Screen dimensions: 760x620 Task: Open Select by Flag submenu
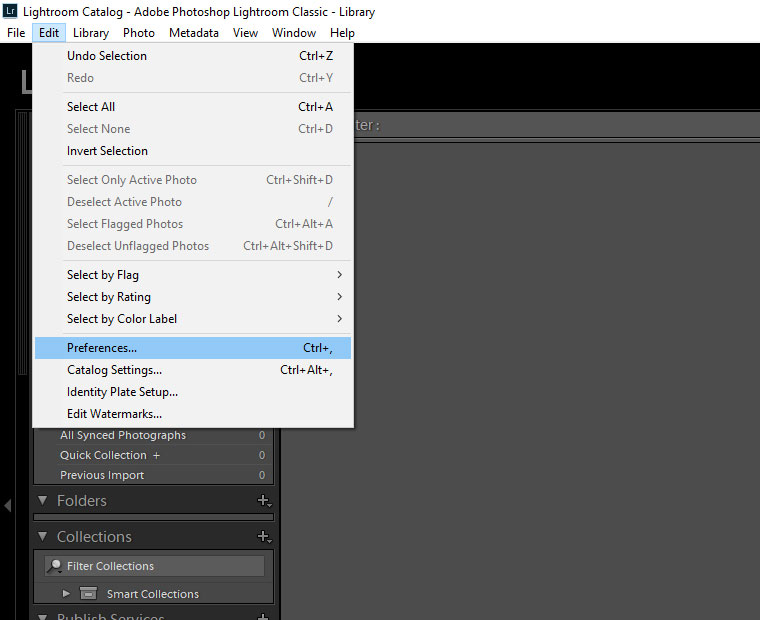[x=193, y=275]
